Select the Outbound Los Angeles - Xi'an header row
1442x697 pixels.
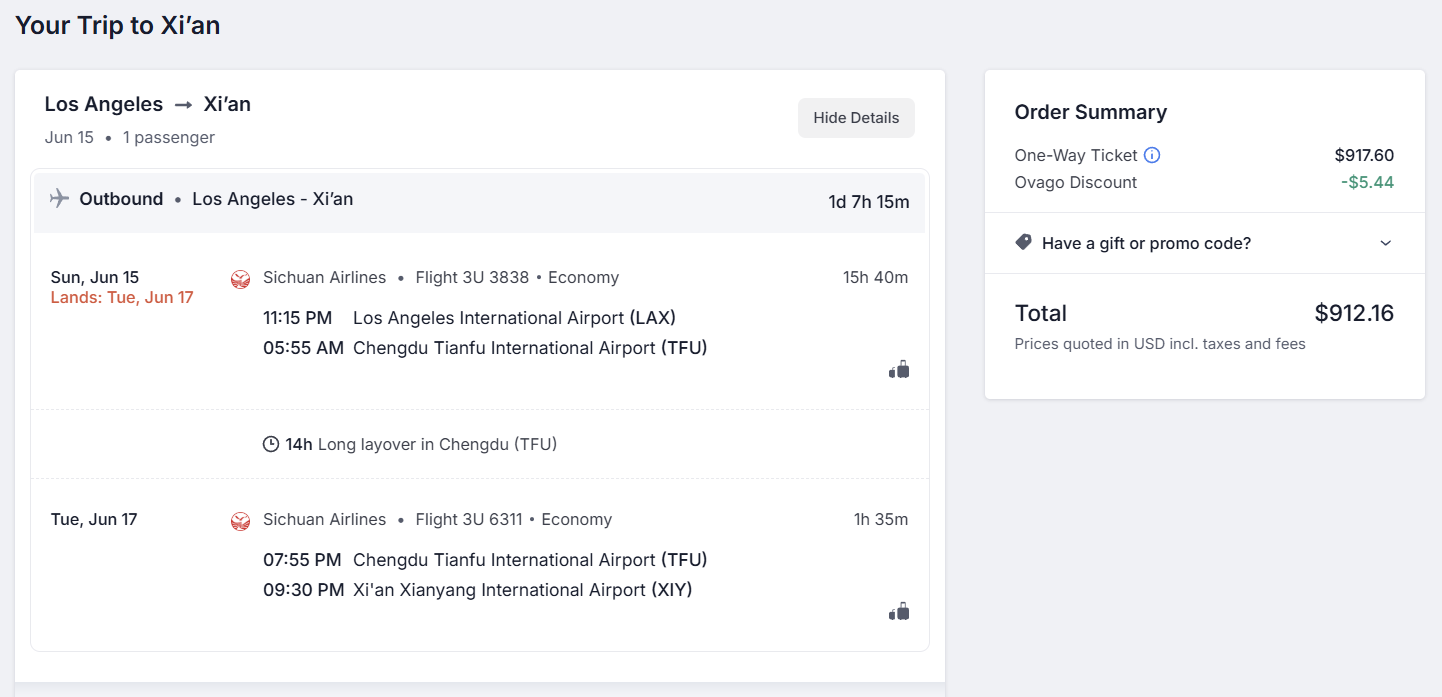479,202
